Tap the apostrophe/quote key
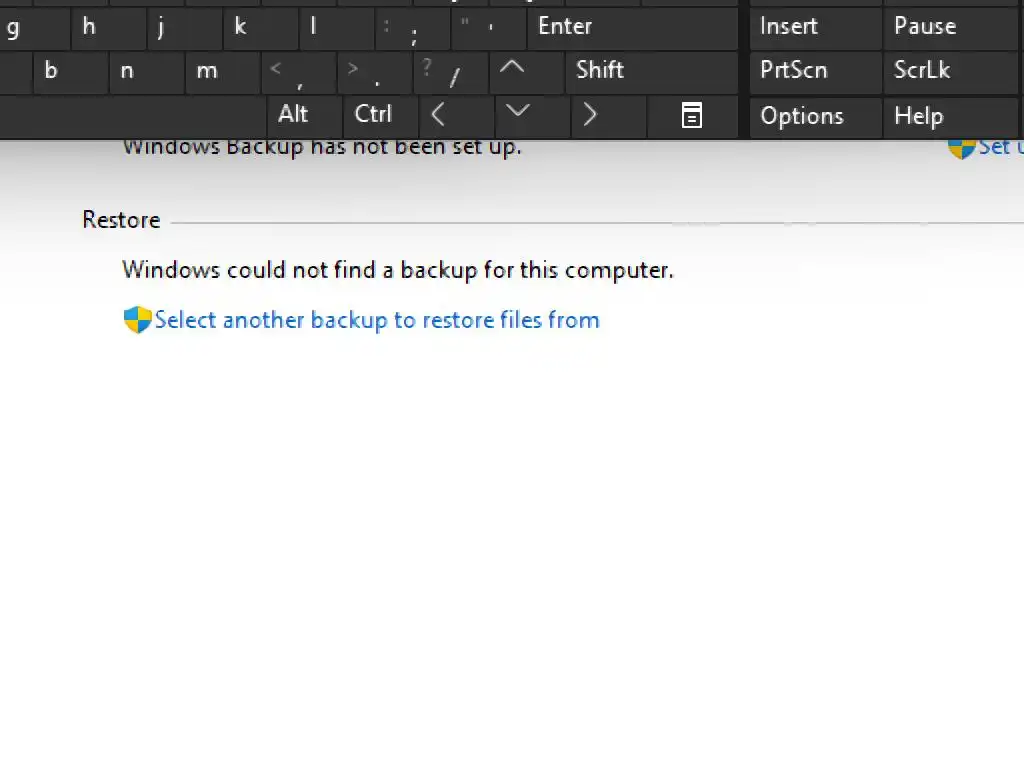This screenshot has width=1024, height=768. [x=489, y=28]
